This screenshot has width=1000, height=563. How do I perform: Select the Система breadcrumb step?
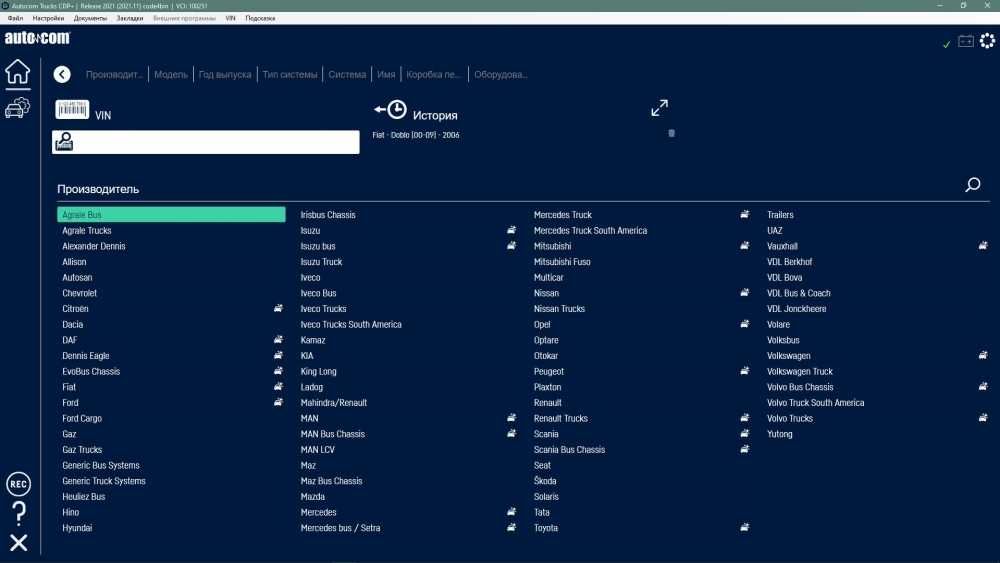tap(347, 75)
